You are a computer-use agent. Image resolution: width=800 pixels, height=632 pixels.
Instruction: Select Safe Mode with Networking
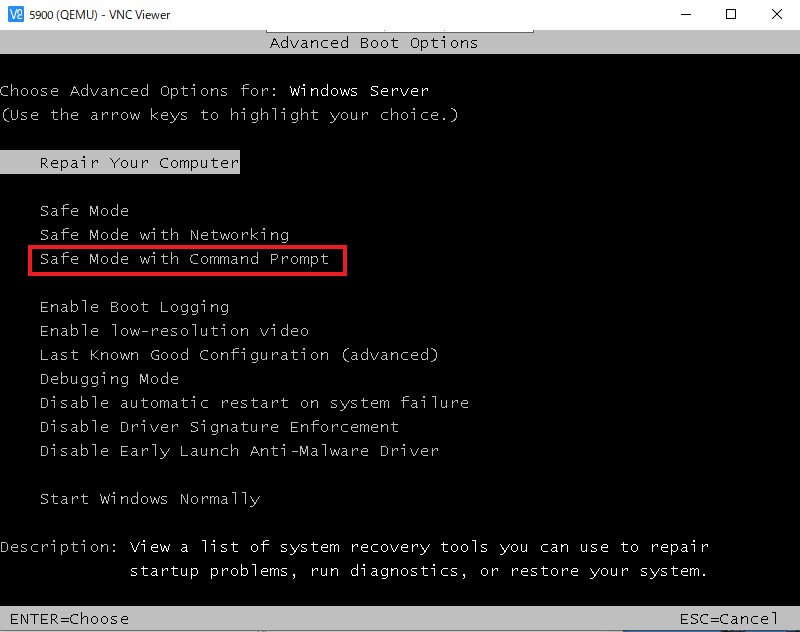tap(164, 235)
